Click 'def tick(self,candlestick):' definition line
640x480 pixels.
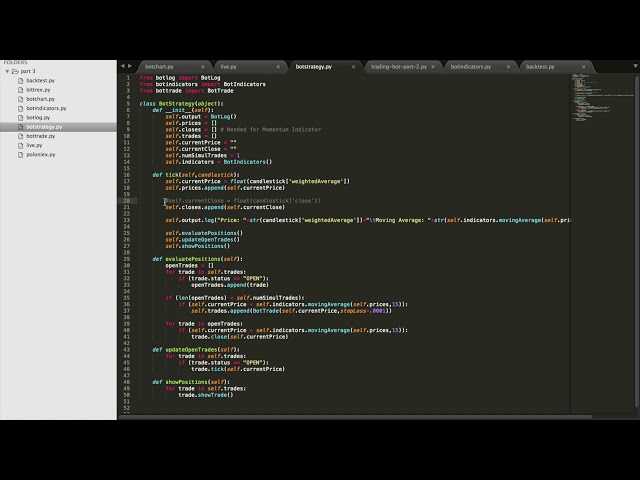click(196, 175)
